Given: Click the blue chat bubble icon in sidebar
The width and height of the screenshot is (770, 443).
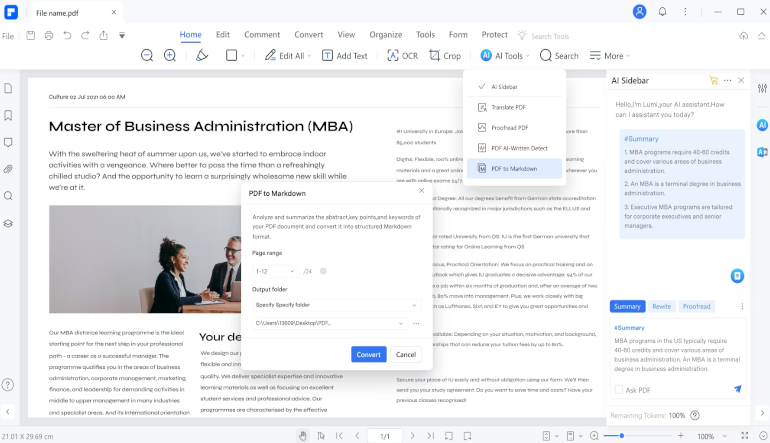Looking at the screenshot, I should 737,276.
